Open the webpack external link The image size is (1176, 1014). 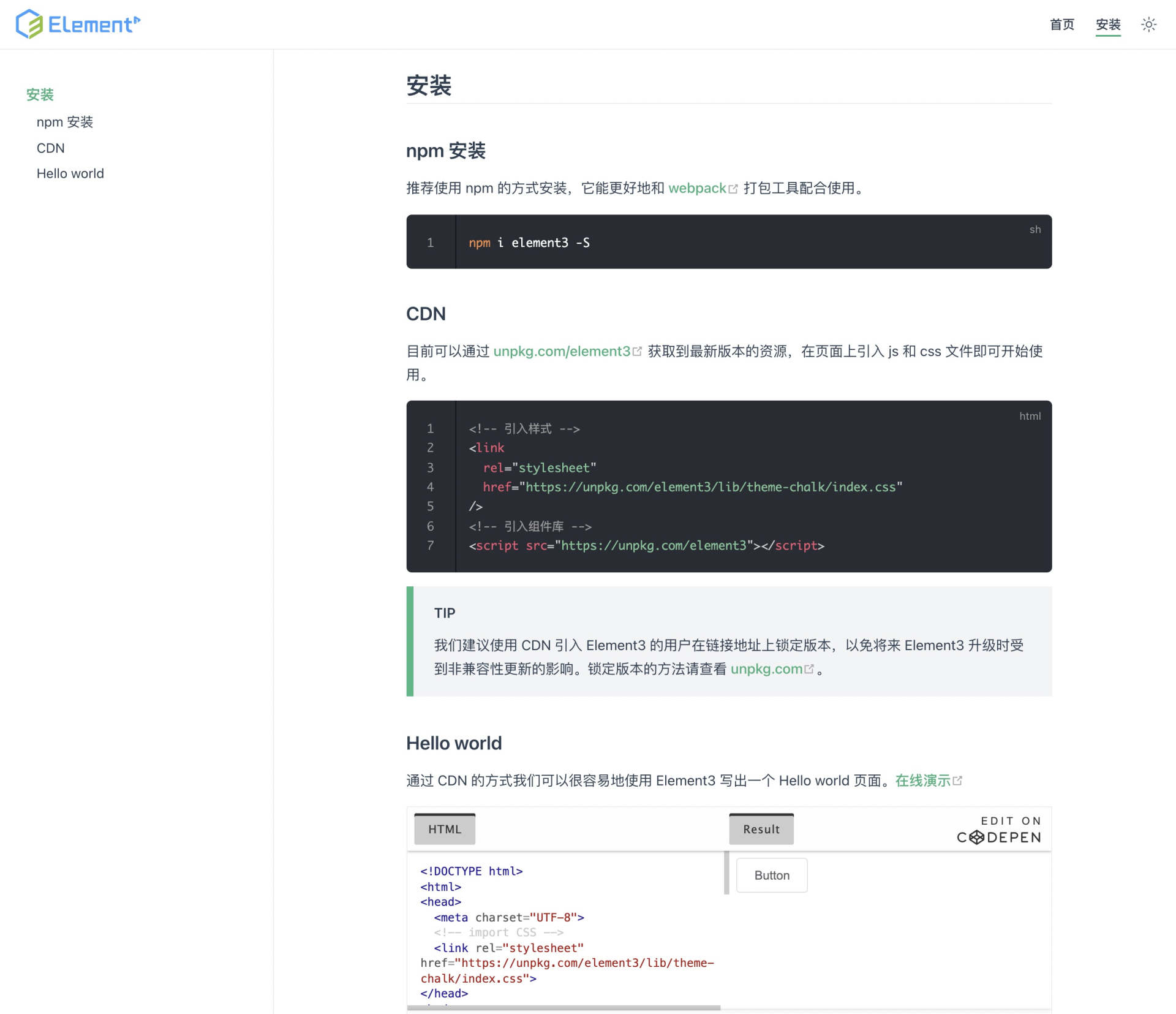point(697,188)
